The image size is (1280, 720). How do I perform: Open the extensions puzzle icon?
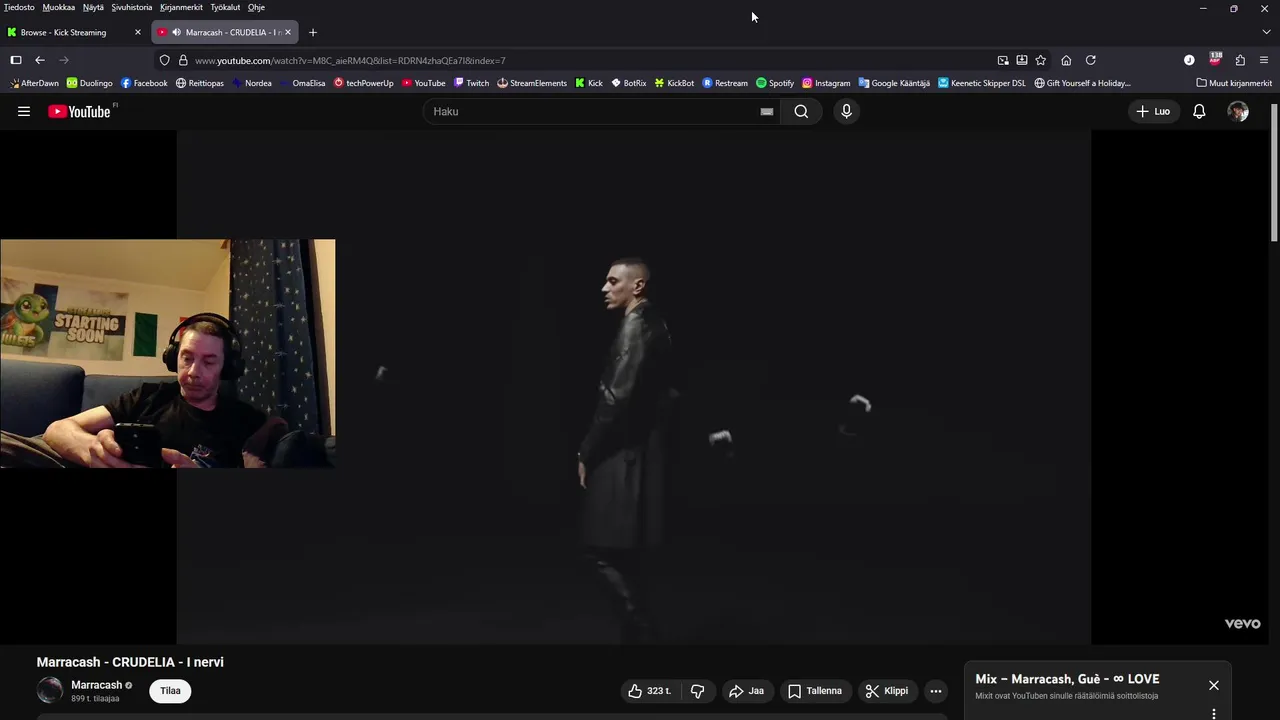click(1240, 60)
